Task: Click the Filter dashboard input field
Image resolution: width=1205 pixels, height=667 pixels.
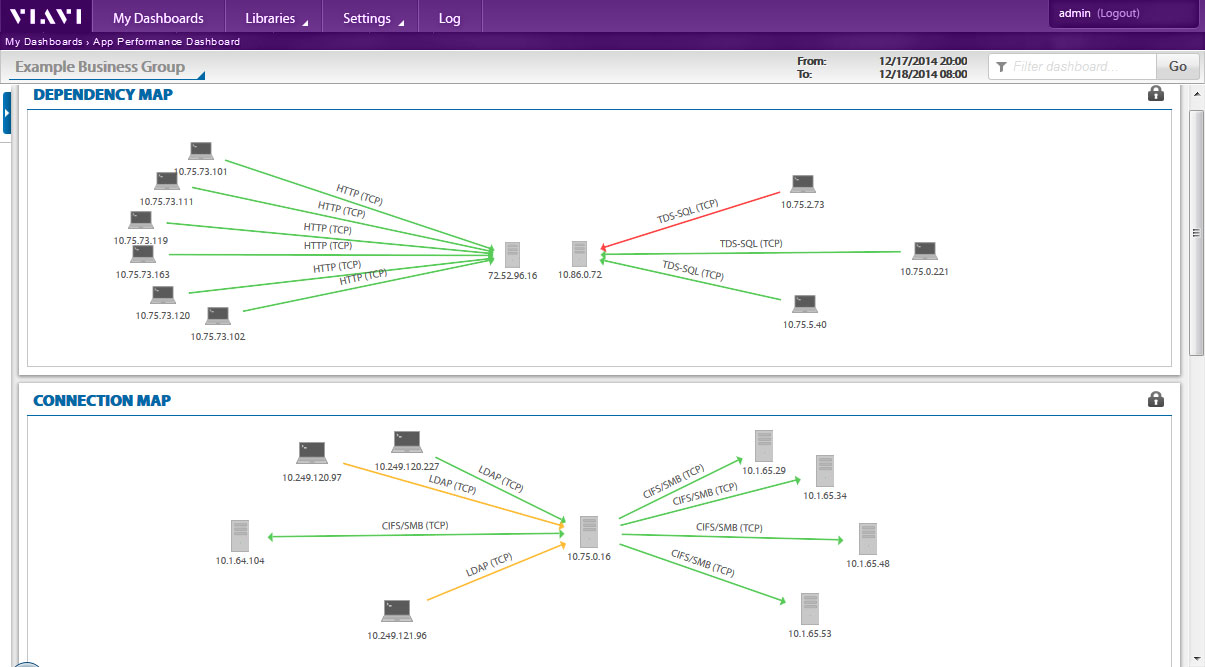Action: tap(1080, 66)
